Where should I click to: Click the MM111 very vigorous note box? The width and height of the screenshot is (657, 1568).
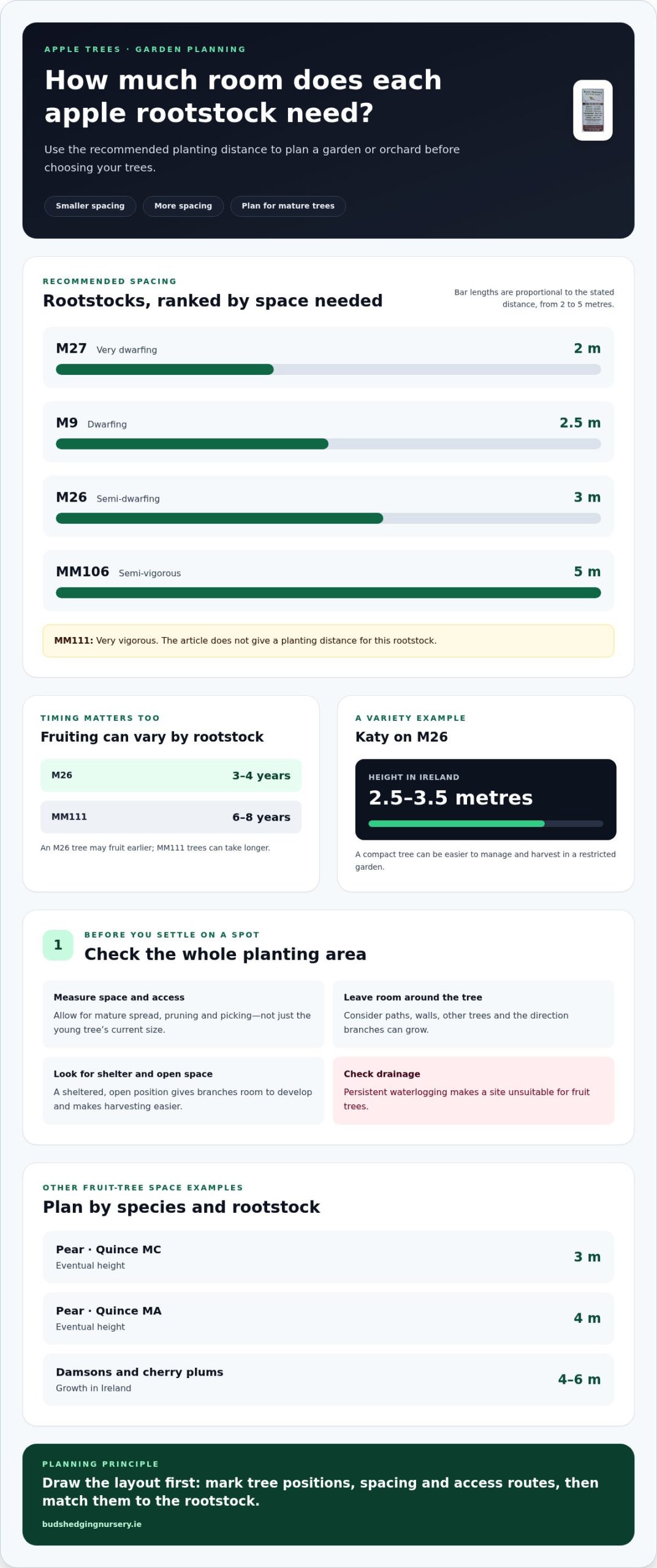pyautogui.click(x=328, y=641)
